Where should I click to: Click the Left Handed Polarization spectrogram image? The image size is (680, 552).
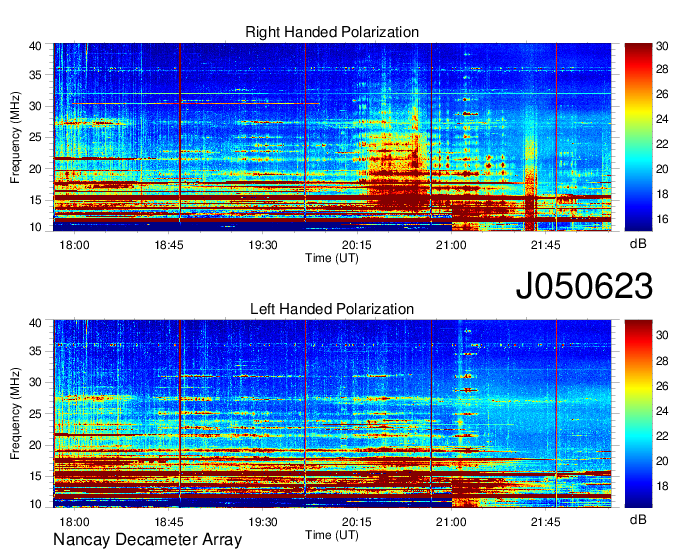point(332,414)
